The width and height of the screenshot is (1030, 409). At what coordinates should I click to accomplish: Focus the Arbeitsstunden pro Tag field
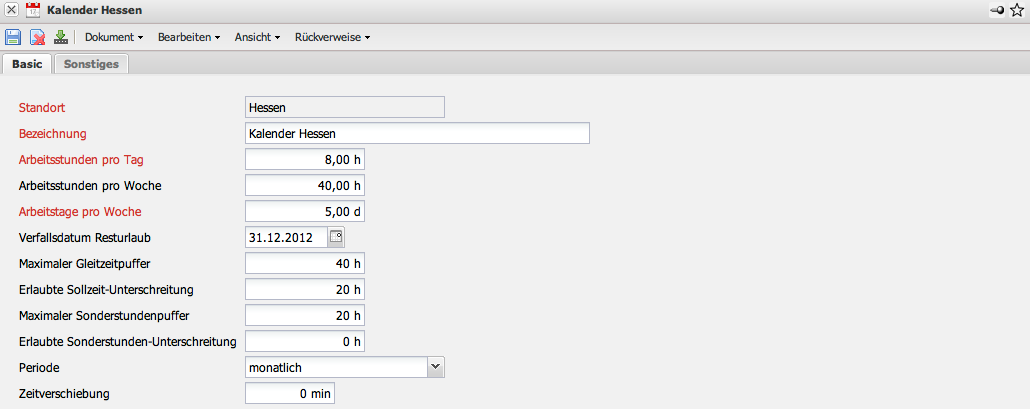tap(305, 159)
